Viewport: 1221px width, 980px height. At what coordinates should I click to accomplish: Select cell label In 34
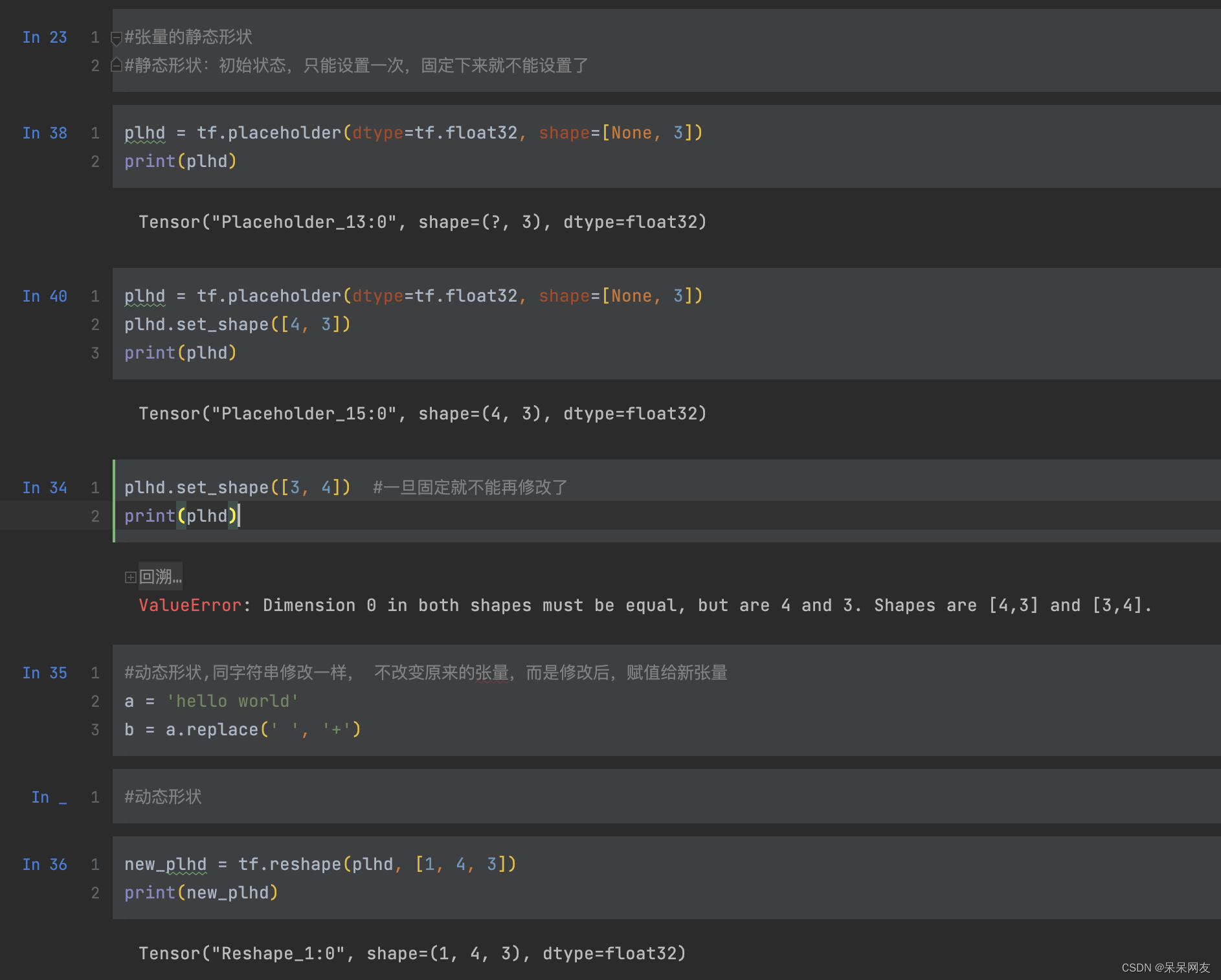[x=45, y=488]
